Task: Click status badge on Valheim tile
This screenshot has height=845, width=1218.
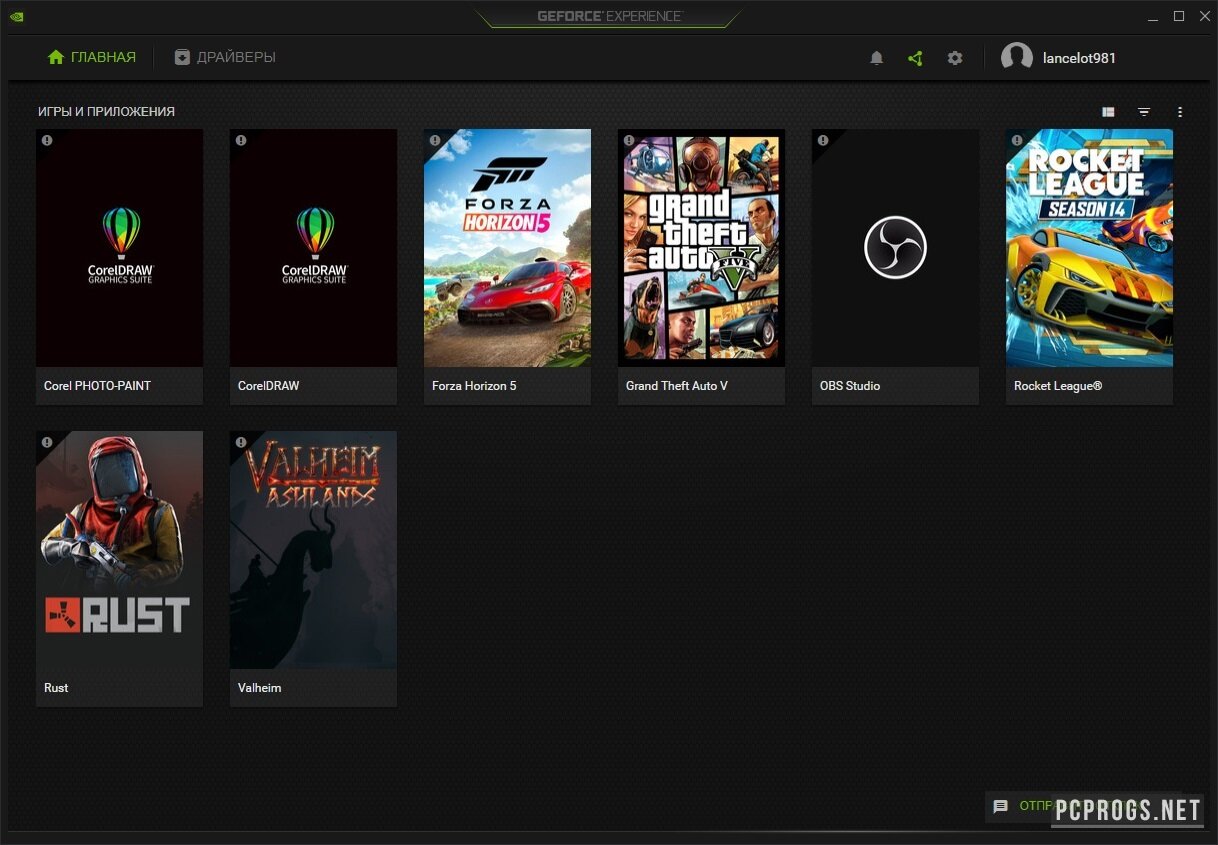Action: pyautogui.click(x=241, y=443)
